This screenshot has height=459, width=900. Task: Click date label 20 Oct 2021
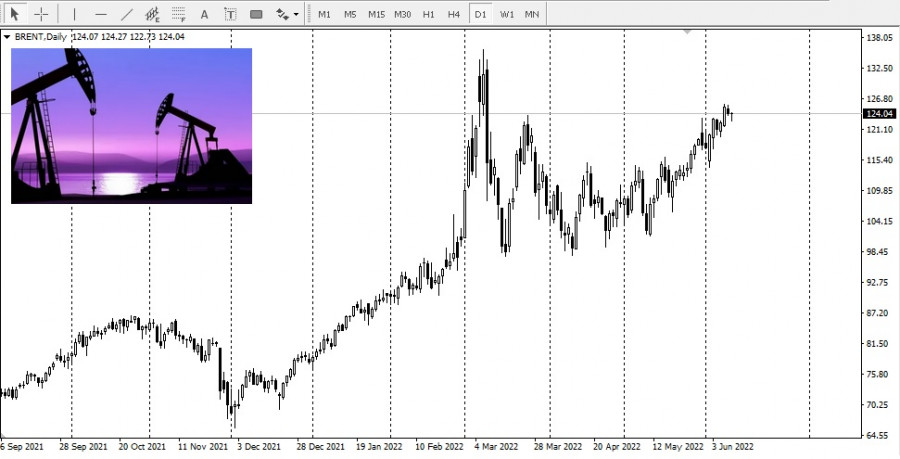click(142, 446)
